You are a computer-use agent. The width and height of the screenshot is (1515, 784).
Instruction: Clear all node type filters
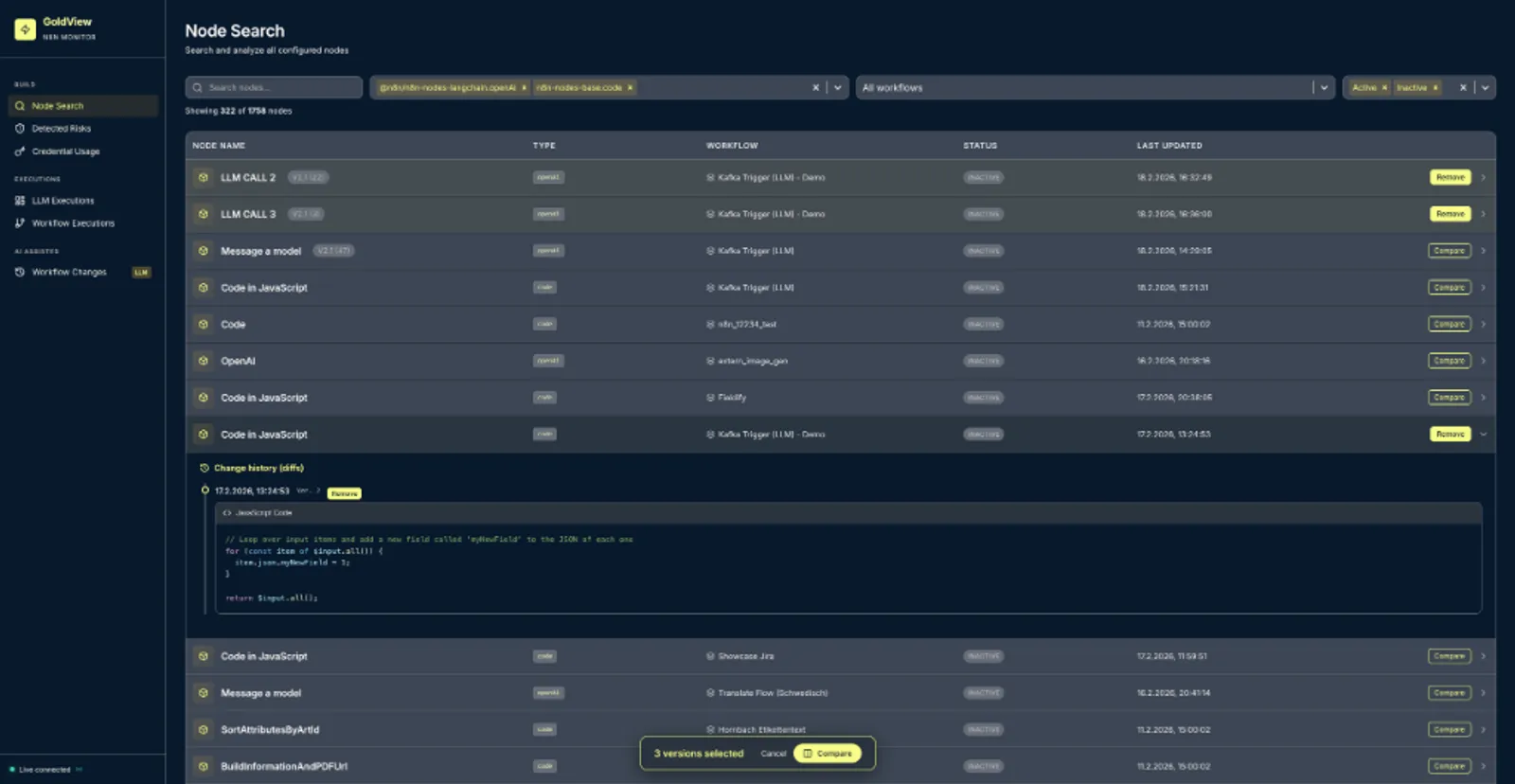click(x=815, y=88)
